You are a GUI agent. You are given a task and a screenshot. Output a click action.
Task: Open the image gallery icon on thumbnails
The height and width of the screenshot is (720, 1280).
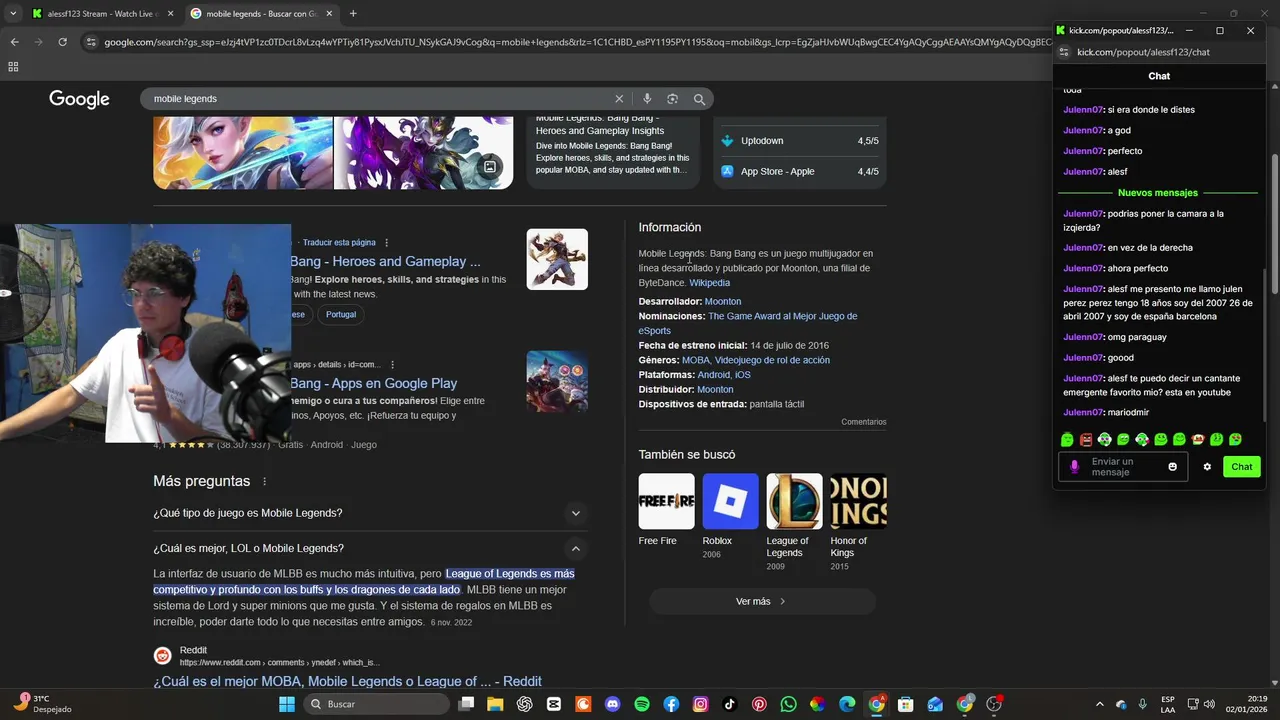(490, 167)
